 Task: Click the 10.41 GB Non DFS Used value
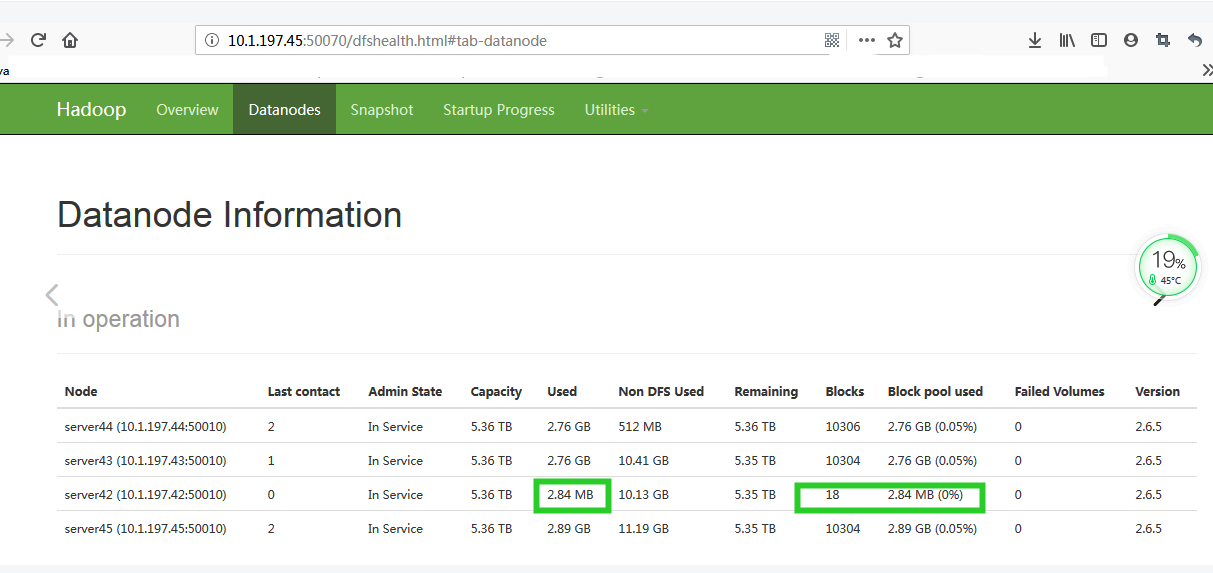644,460
